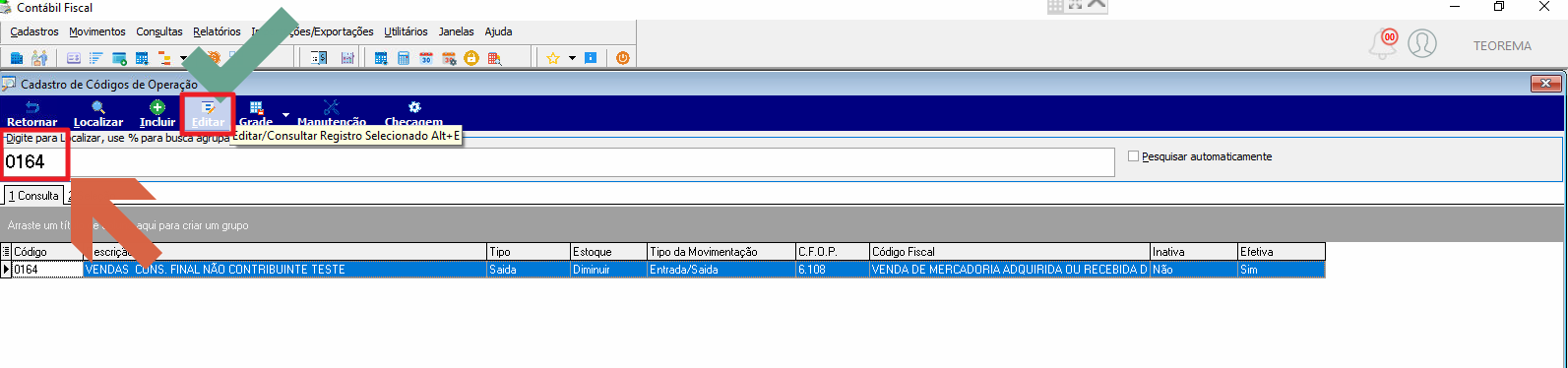
Task: Click the purple chart icon
Action: [x=347, y=58]
